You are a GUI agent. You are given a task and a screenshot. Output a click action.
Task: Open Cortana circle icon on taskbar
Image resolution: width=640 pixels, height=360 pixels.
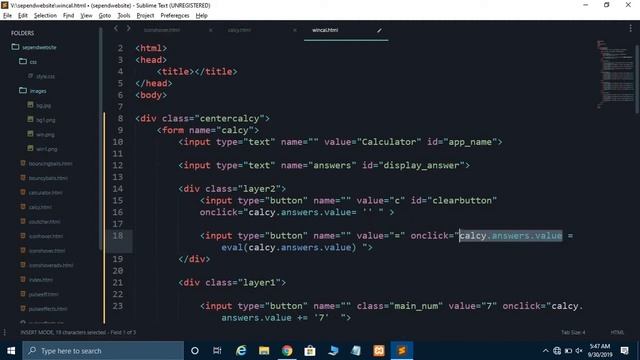click(195, 351)
